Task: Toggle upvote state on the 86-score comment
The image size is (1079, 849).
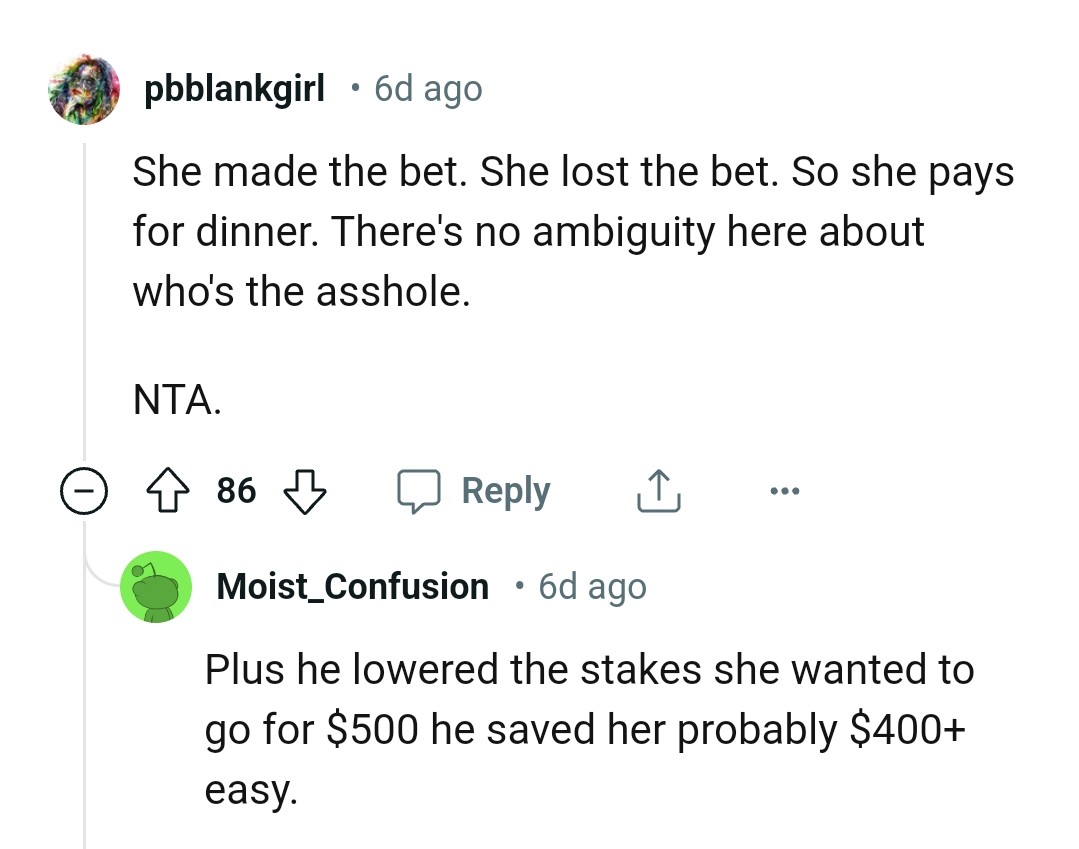Action: click(170, 490)
